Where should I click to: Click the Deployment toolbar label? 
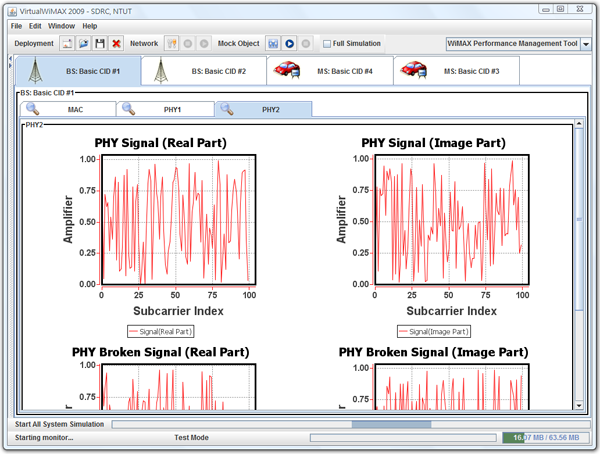pos(34,44)
